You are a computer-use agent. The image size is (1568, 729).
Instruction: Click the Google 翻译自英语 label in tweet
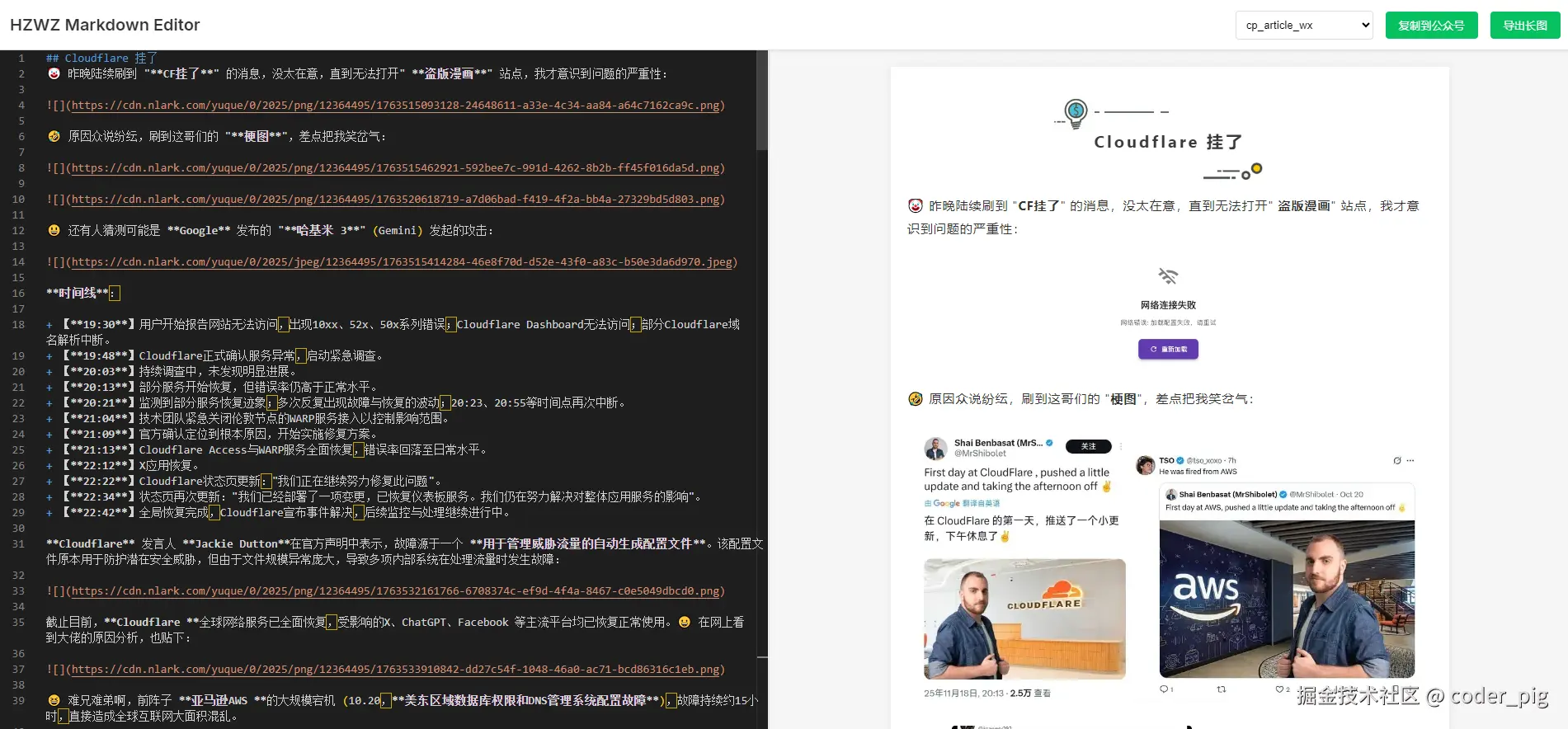(x=962, y=503)
